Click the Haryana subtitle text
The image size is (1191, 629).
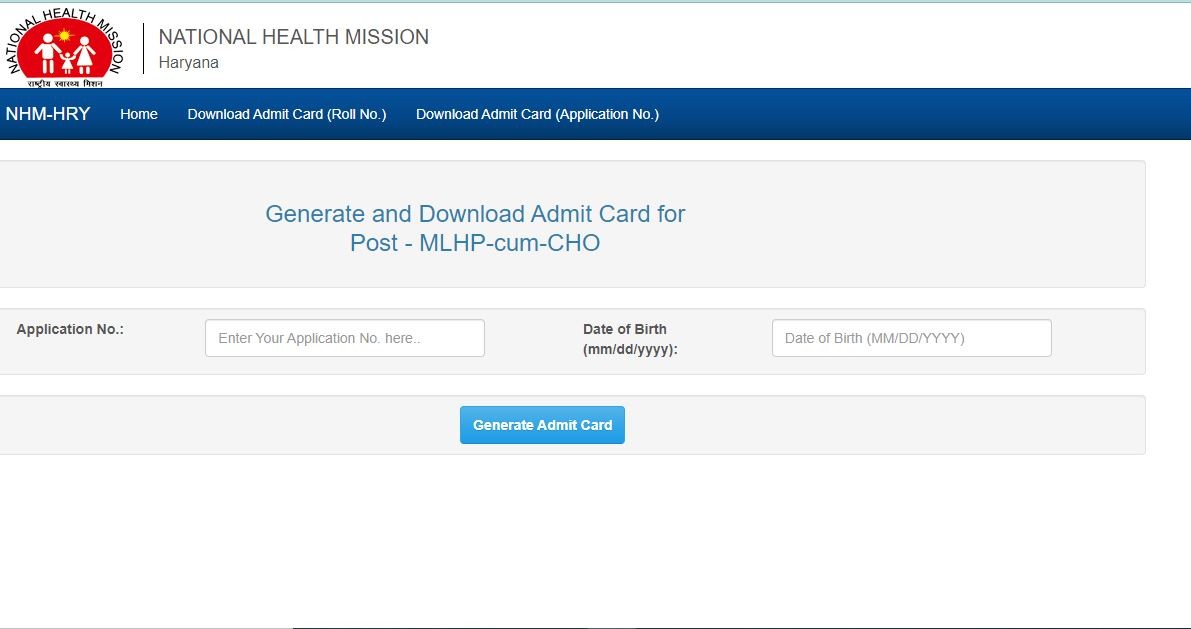tap(189, 62)
